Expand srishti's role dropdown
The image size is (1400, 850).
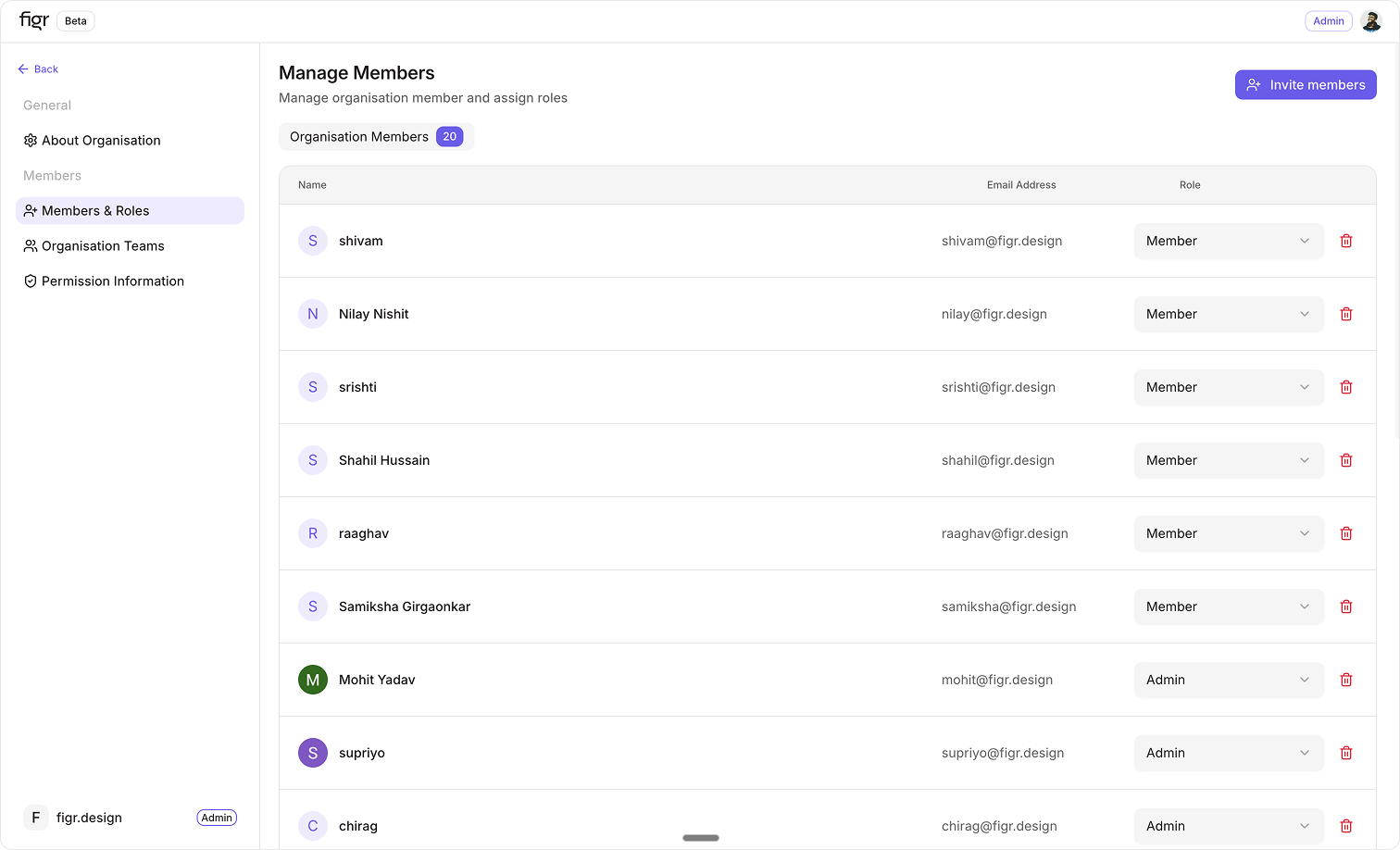tap(1229, 387)
